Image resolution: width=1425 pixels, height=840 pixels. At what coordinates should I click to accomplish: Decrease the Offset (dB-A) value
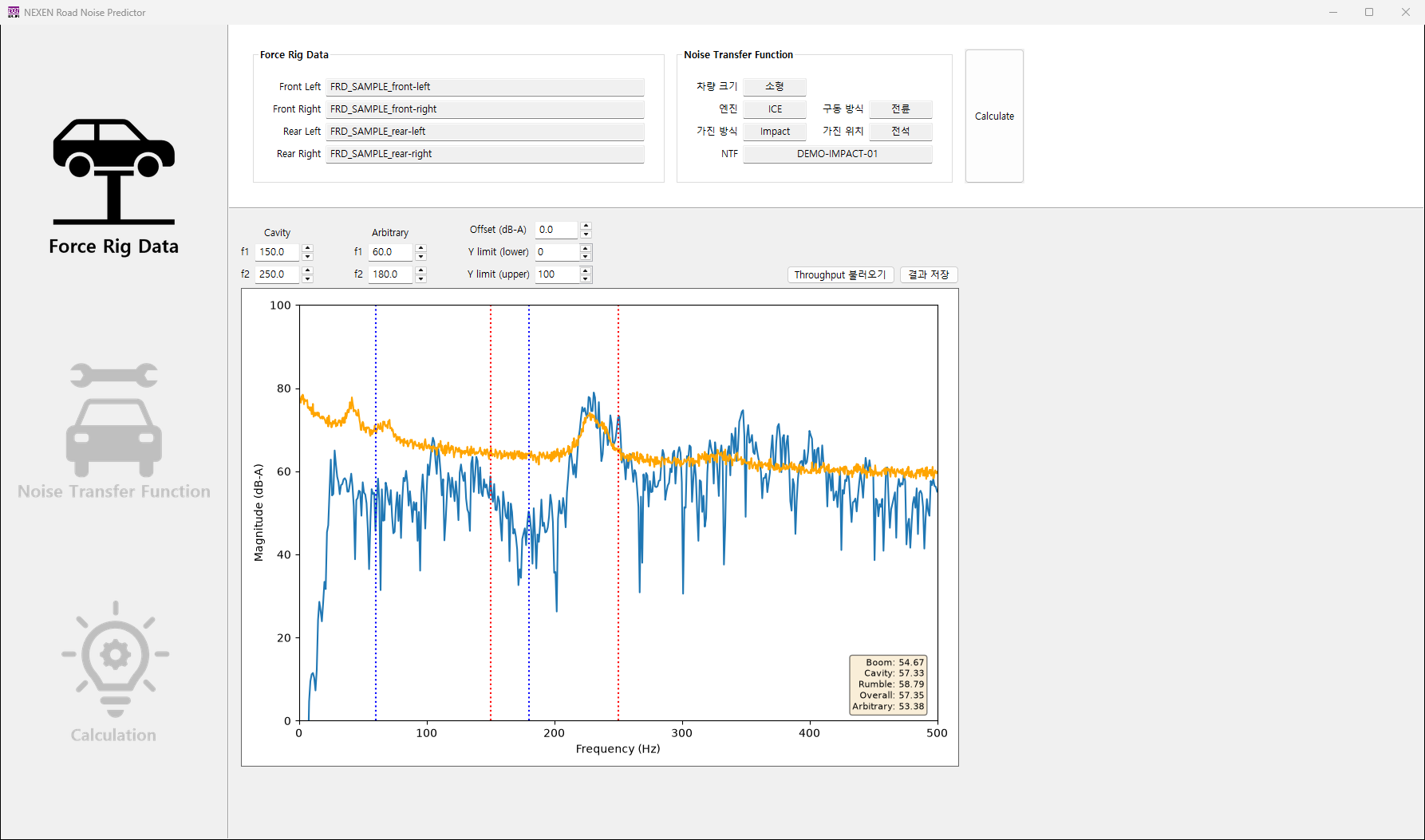(586, 234)
